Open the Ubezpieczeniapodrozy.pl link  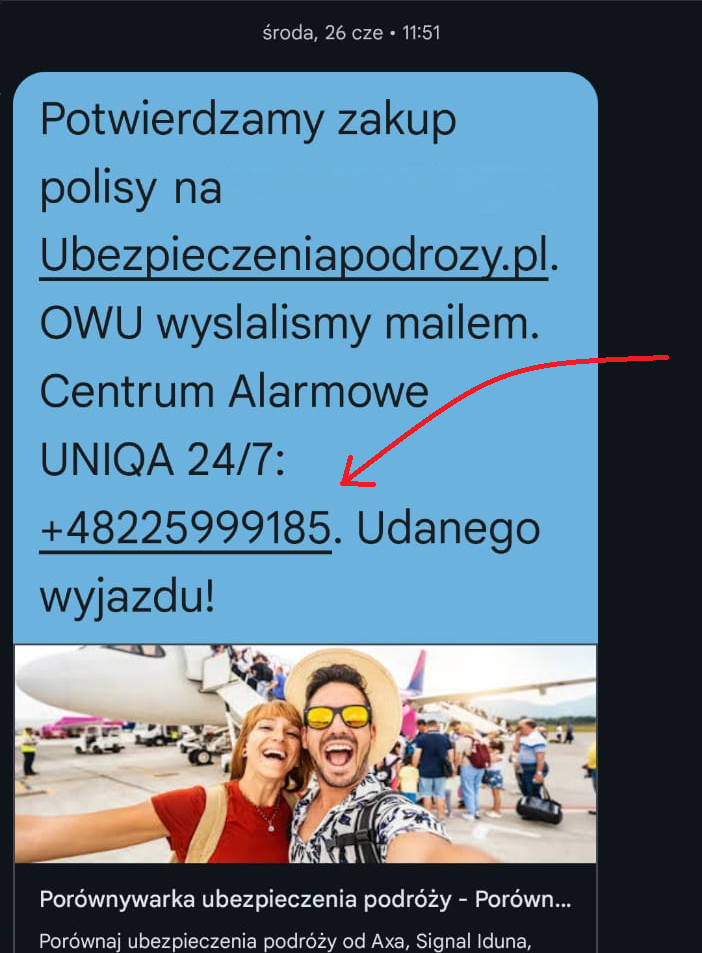coord(294,256)
